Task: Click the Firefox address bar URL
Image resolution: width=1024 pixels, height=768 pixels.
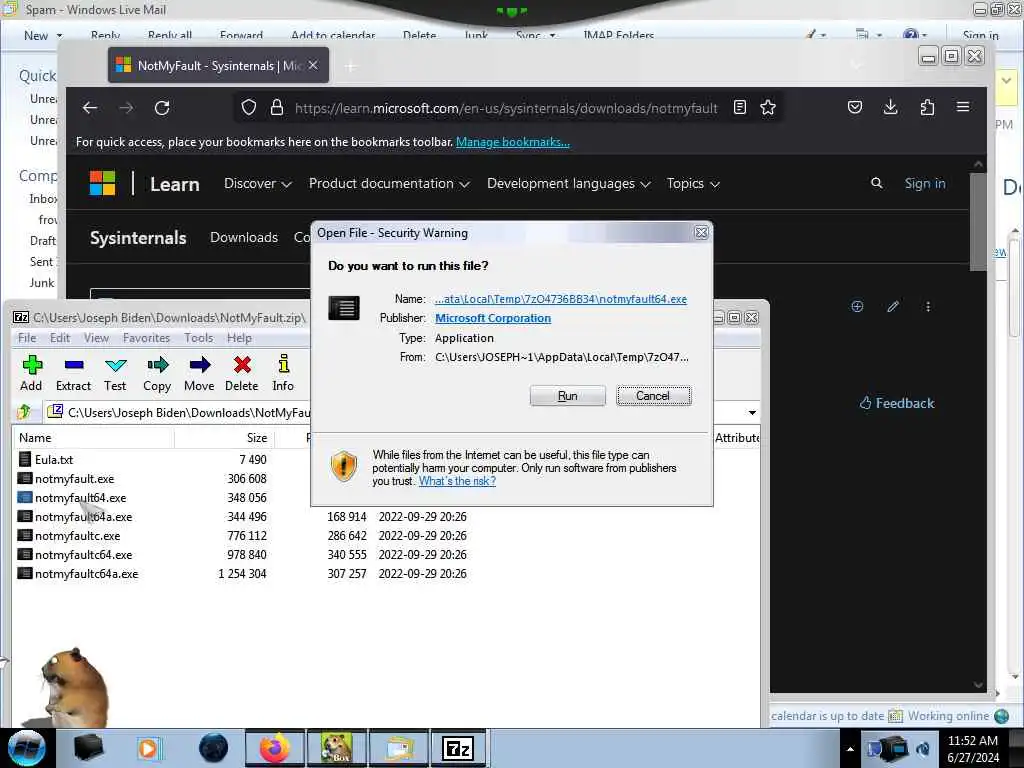Action: click(506, 108)
